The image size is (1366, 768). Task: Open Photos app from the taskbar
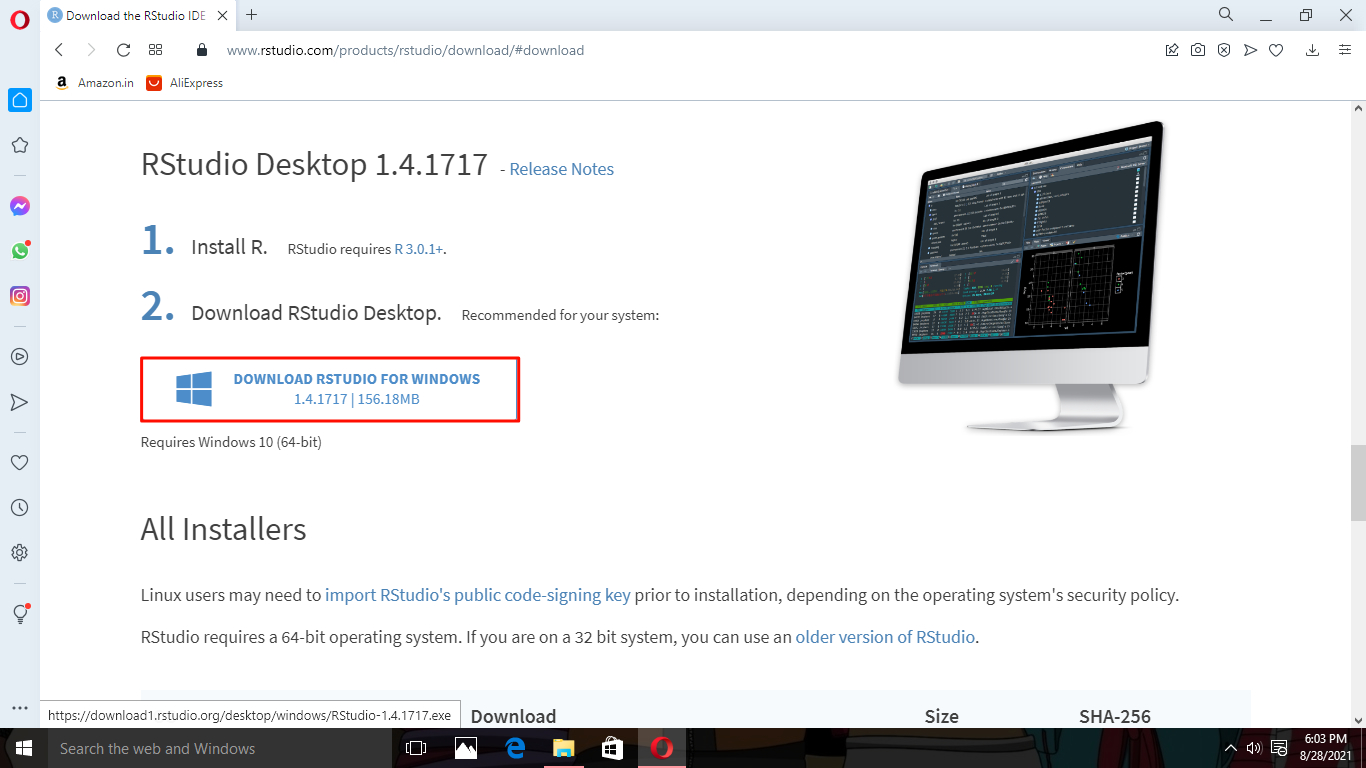pyautogui.click(x=465, y=748)
